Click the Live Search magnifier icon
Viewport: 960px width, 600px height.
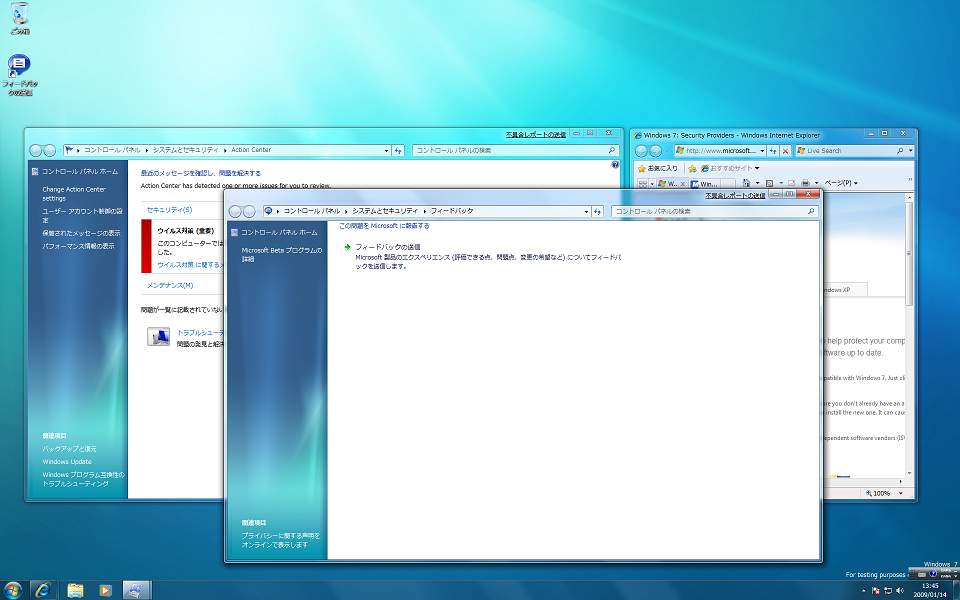900,151
